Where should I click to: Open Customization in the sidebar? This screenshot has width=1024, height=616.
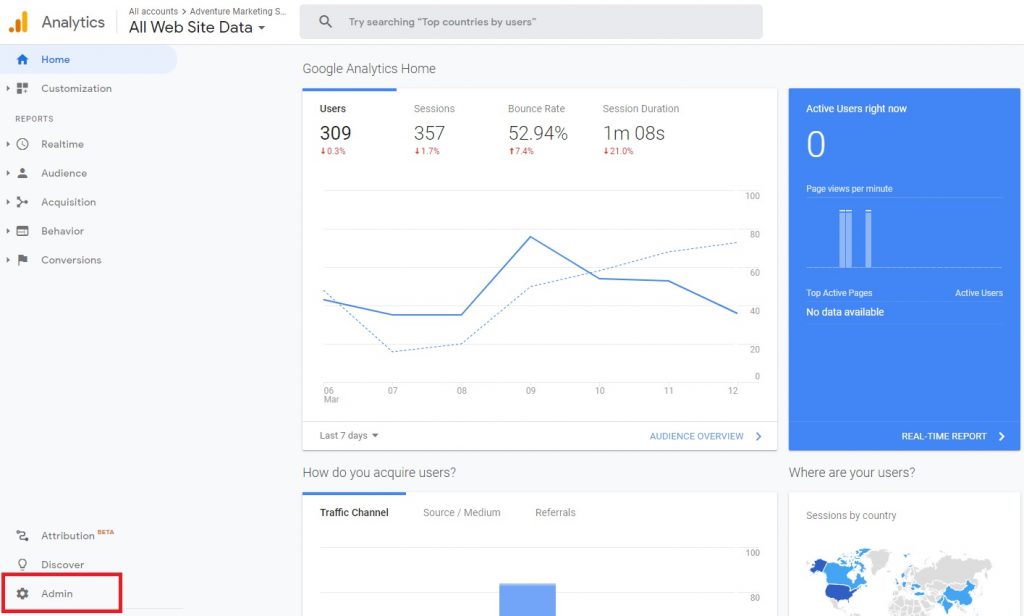coord(76,88)
